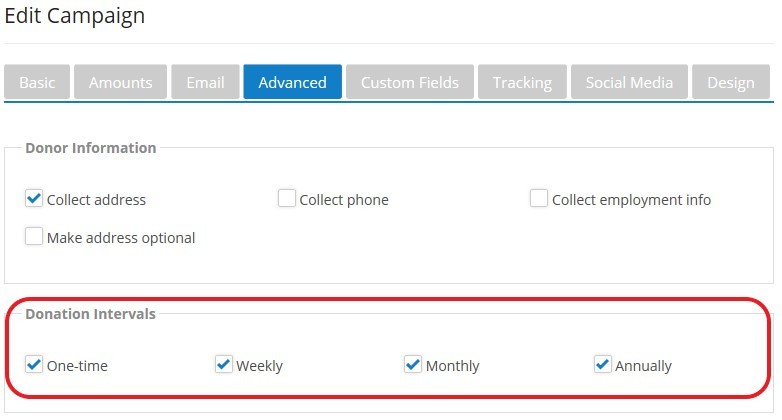Check the Make address optional box

34,236
